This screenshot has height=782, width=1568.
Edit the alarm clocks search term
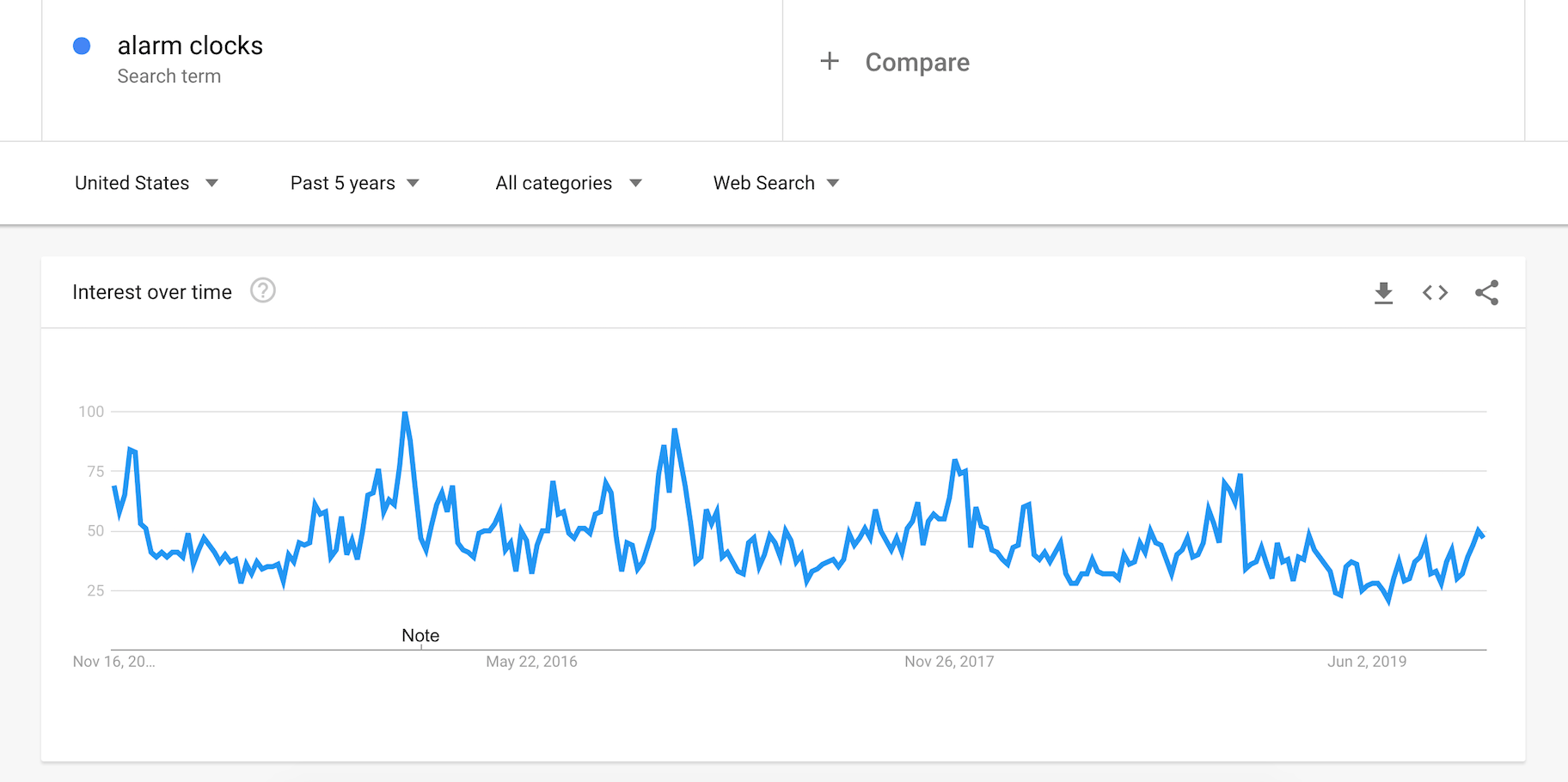coord(190,46)
